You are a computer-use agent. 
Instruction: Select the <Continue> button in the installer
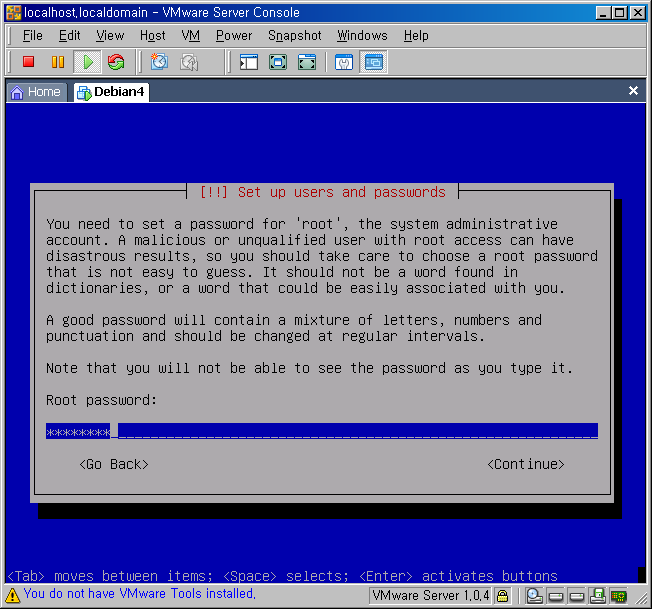(x=526, y=464)
